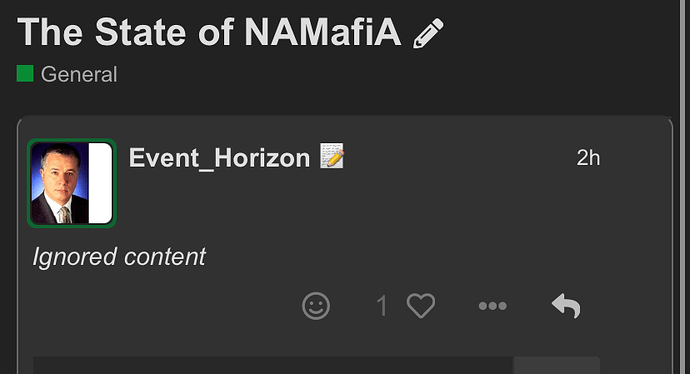Reply to post using the curved arrow

(x=566, y=306)
